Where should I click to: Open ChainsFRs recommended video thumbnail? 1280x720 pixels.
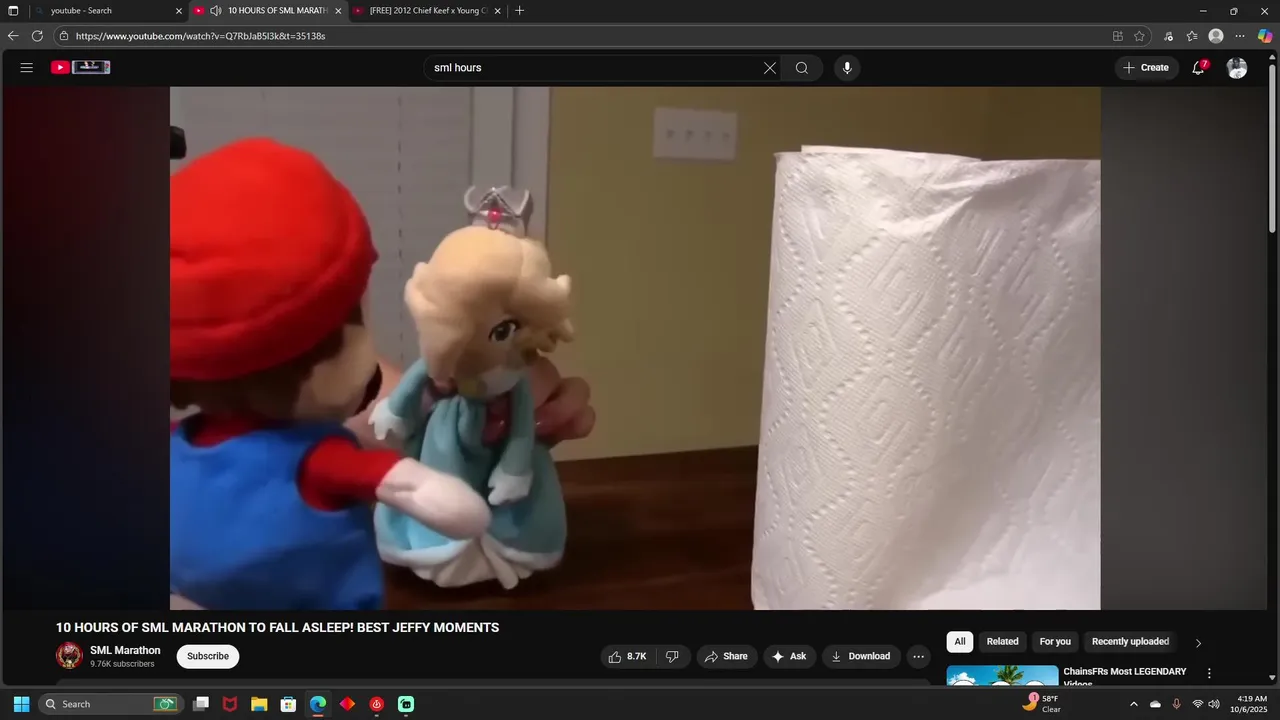1002,676
